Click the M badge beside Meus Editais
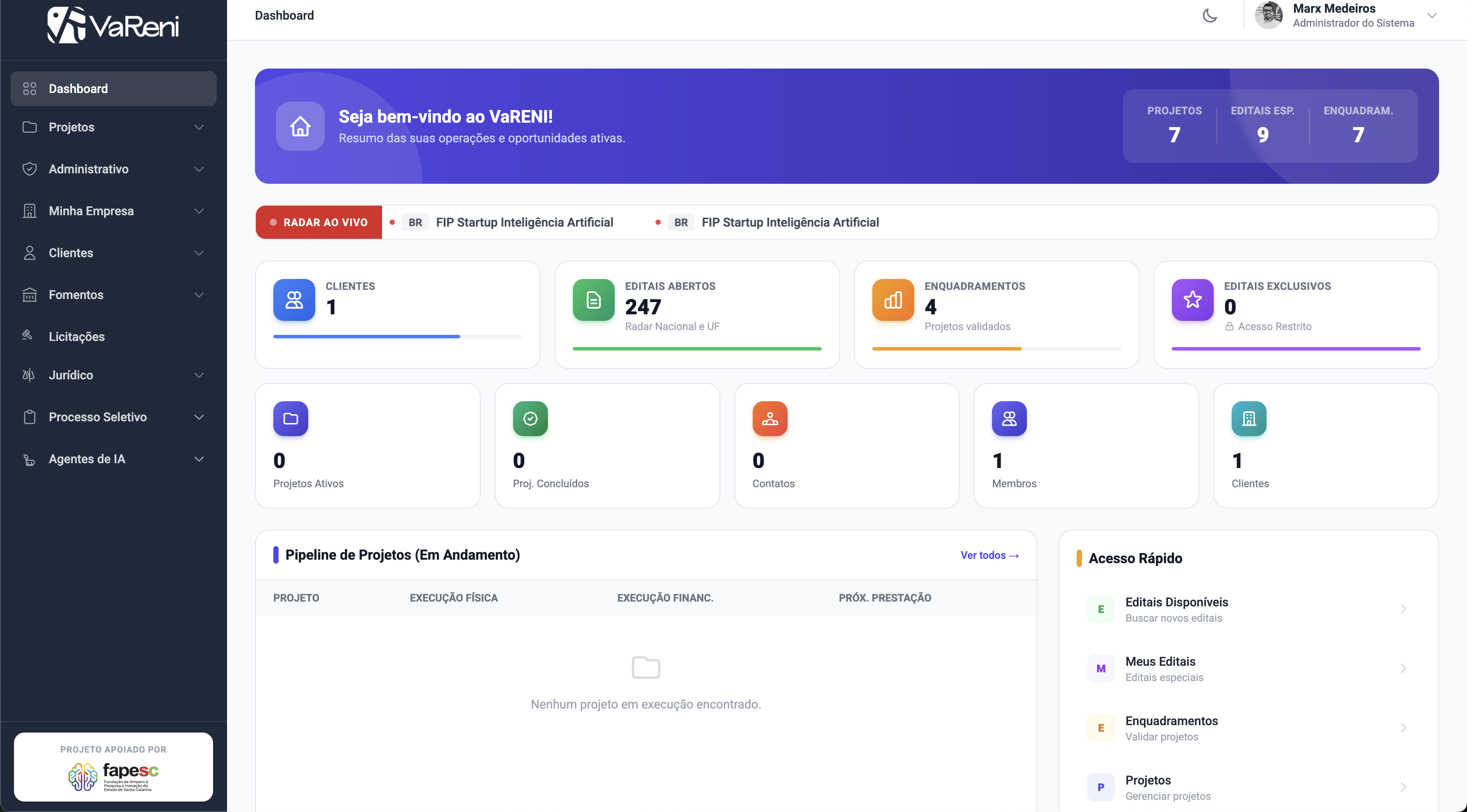The height and width of the screenshot is (812, 1467). click(x=1101, y=668)
